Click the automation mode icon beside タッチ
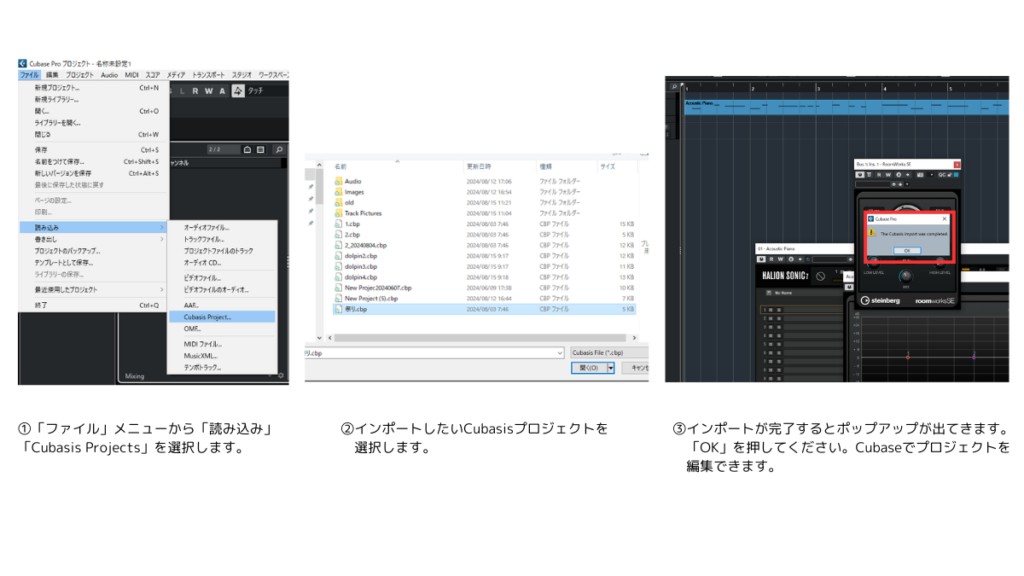 (x=238, y=91)
